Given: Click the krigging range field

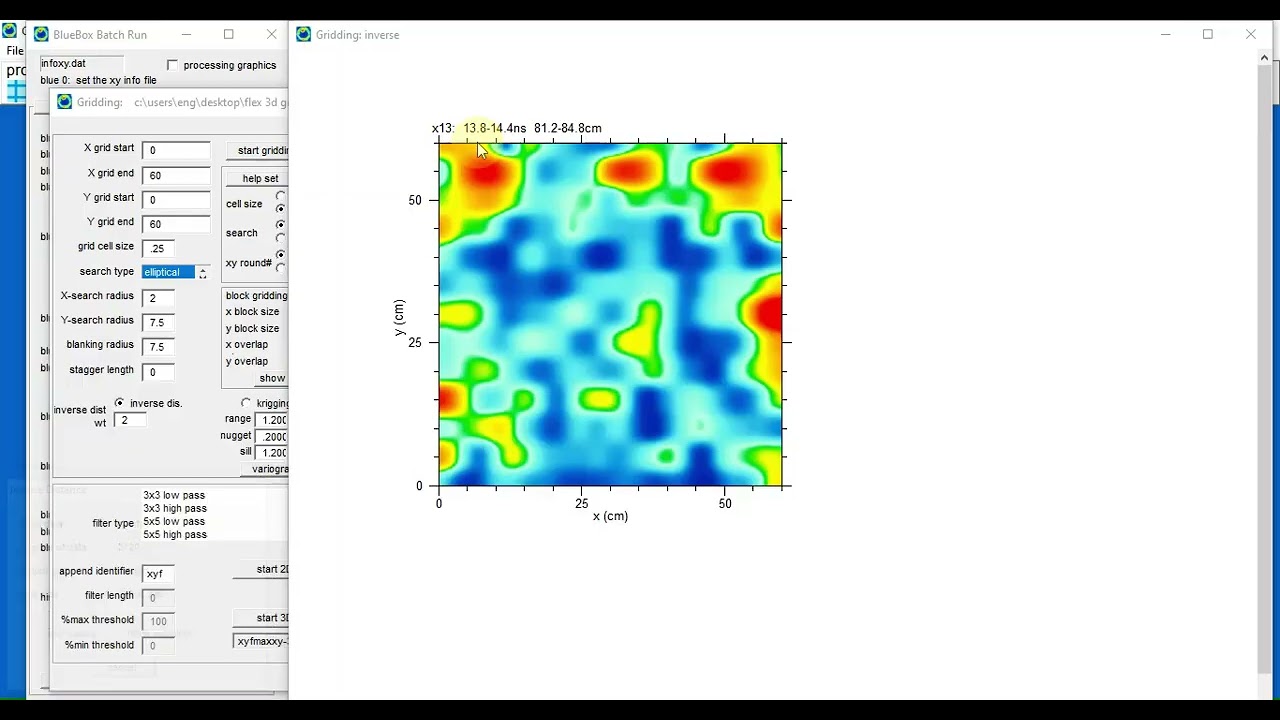Looking at the screenshot, I should point(272,420).
